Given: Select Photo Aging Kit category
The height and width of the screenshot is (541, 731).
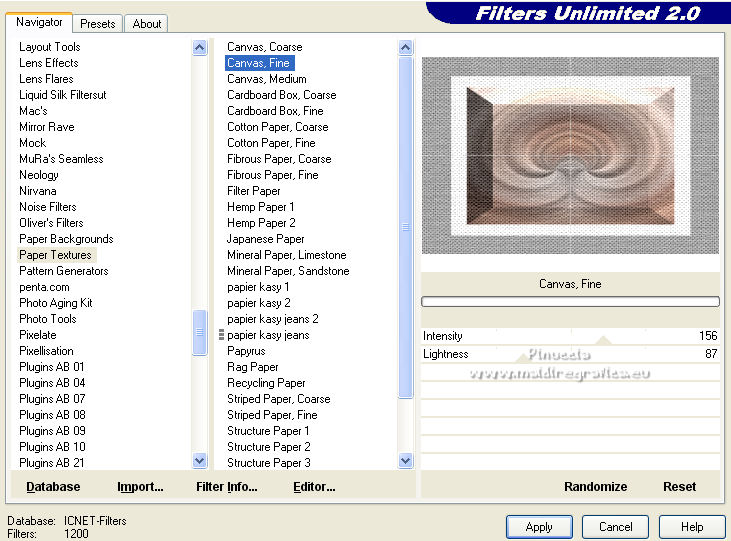Looking at the screenshot, I should point(56,303).
